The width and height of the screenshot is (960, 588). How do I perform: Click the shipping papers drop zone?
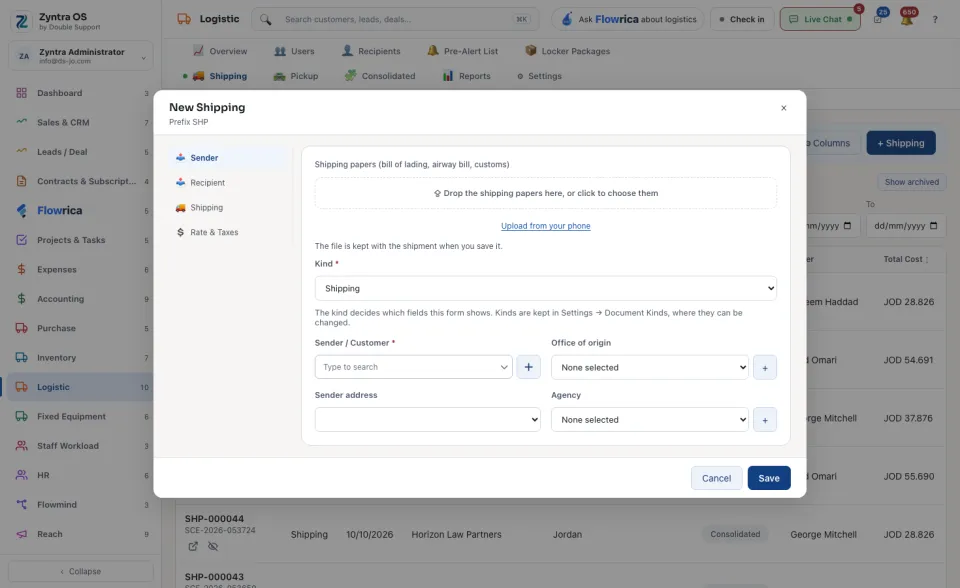point(546,193)
